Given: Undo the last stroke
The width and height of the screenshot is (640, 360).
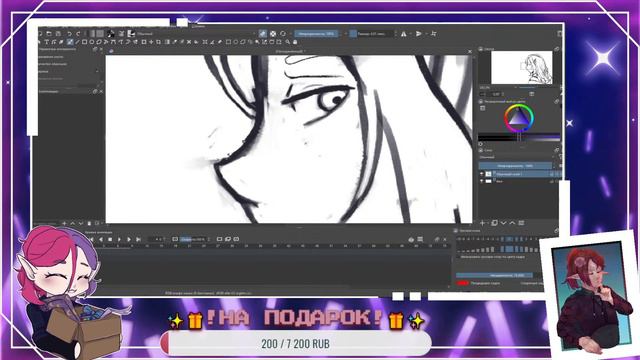Looking at the screenshot, I should pos(69,33).
